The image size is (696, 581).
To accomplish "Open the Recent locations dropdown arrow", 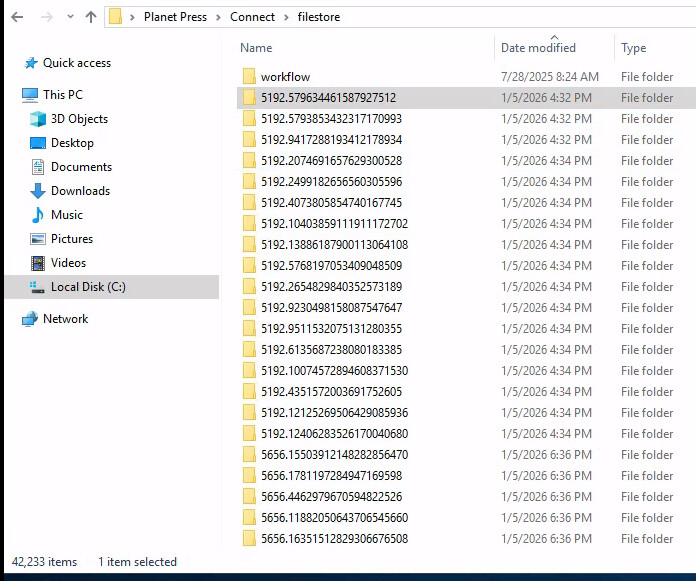I will (68, 17).
